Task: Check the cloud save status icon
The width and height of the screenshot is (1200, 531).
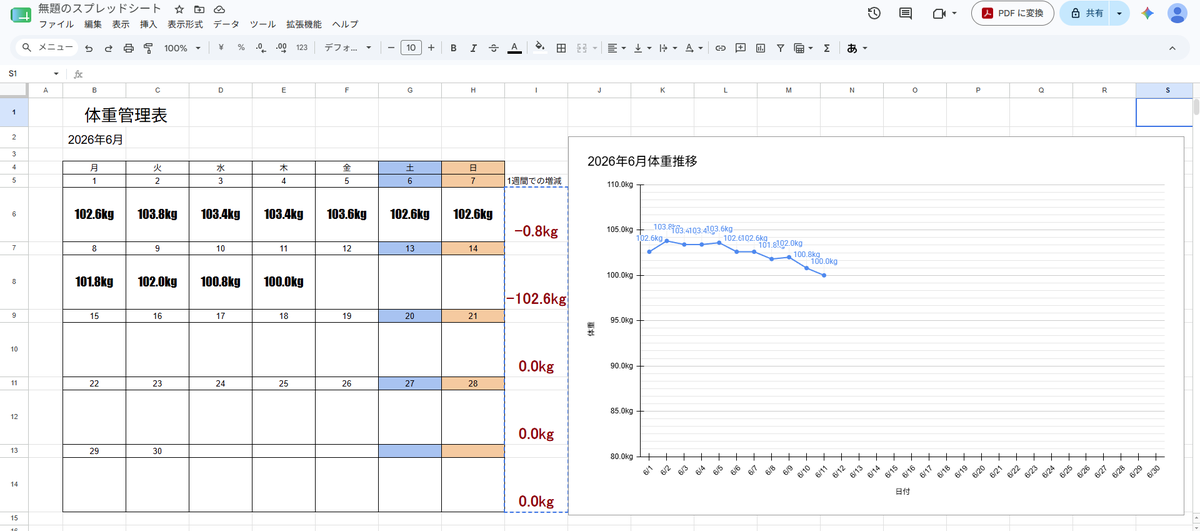Action: [x=219, y=8]
